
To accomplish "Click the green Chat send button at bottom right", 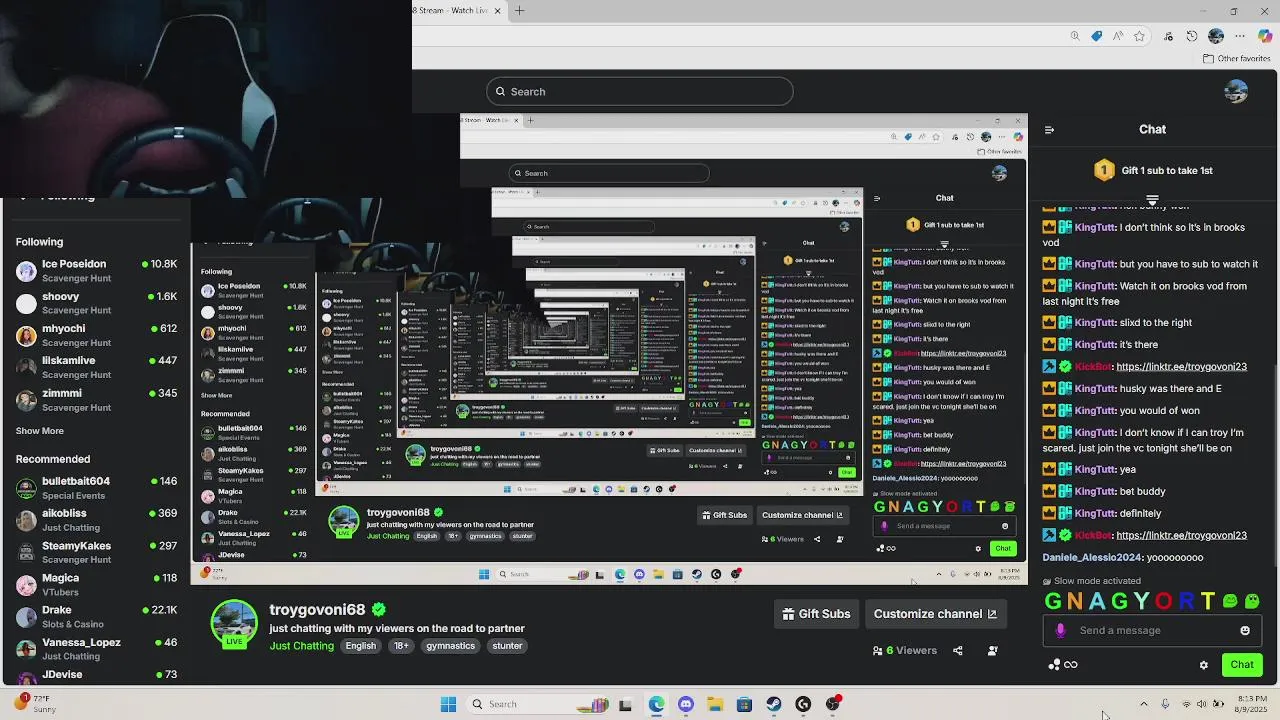I will pyautogui.click(x=1242, y=665).
